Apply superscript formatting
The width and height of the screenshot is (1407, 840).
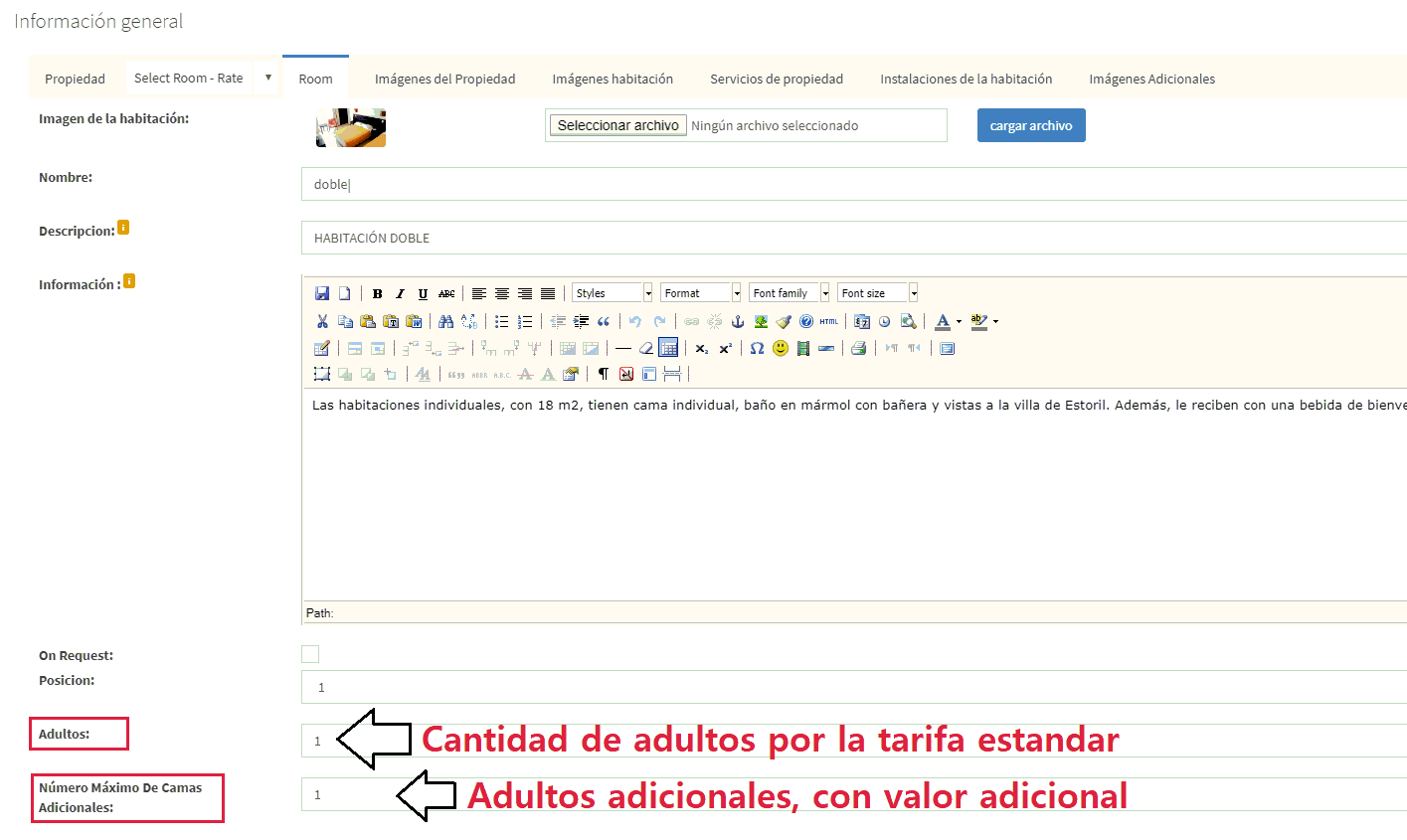pyautogui.click(x=724, y=348)
